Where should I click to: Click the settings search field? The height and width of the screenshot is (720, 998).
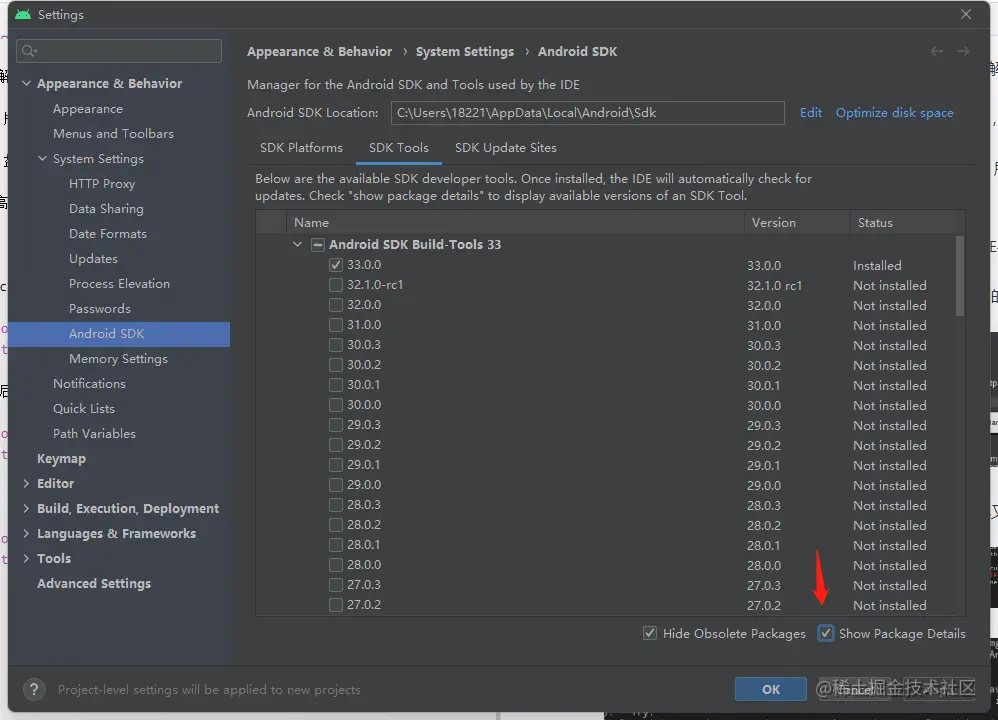(x=119, y=51)
